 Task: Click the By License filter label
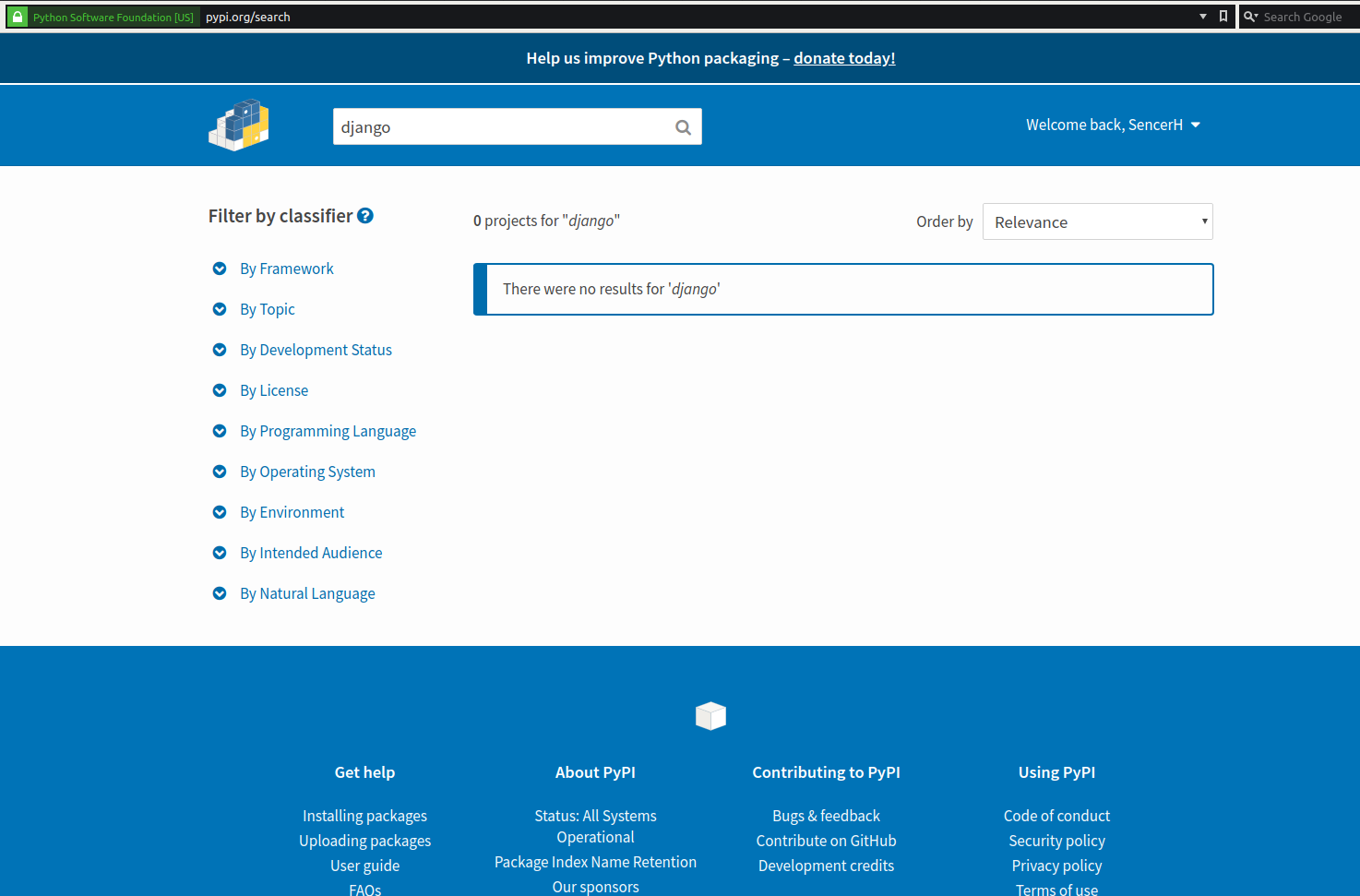(274, 390)
